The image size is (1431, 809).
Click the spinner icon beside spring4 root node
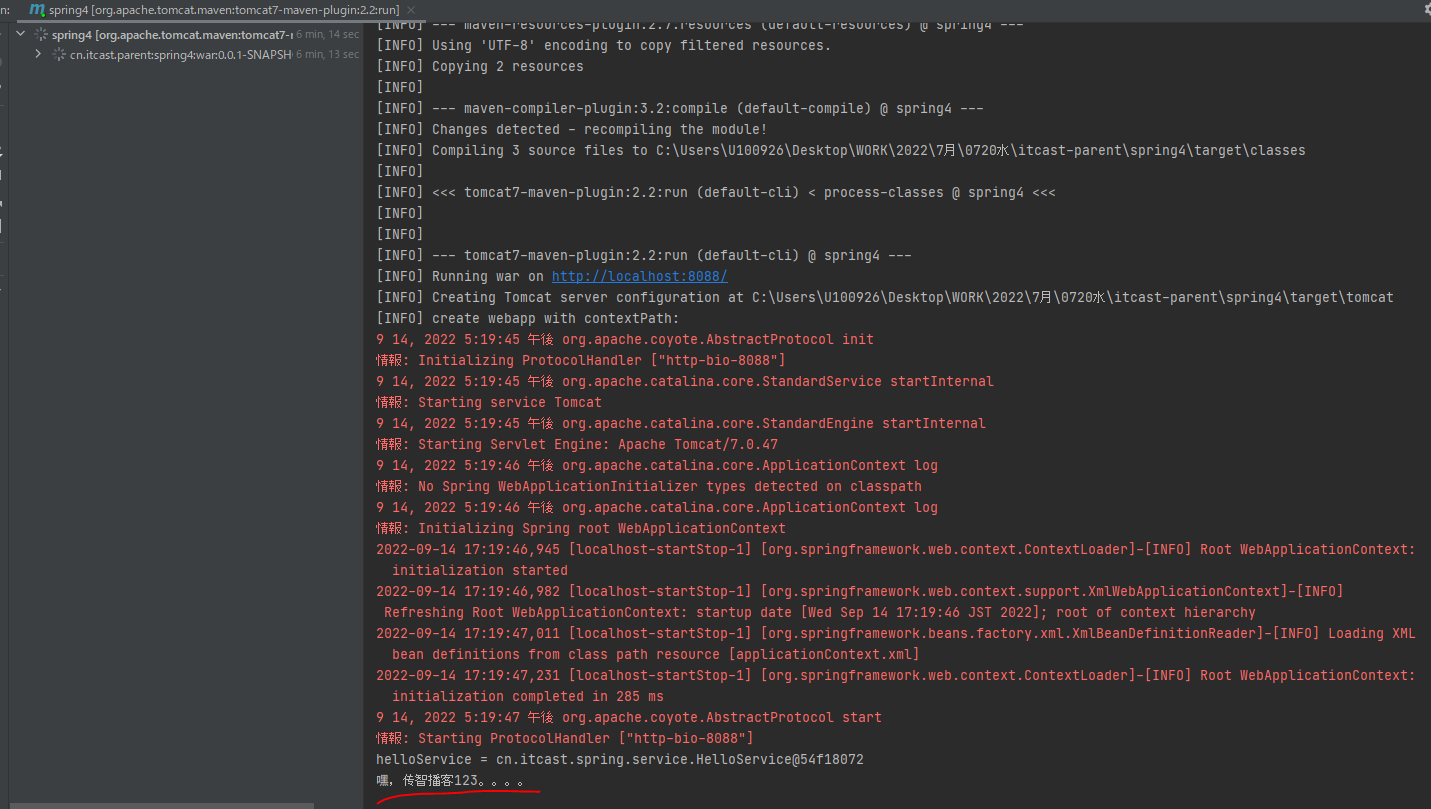[40, 34]
